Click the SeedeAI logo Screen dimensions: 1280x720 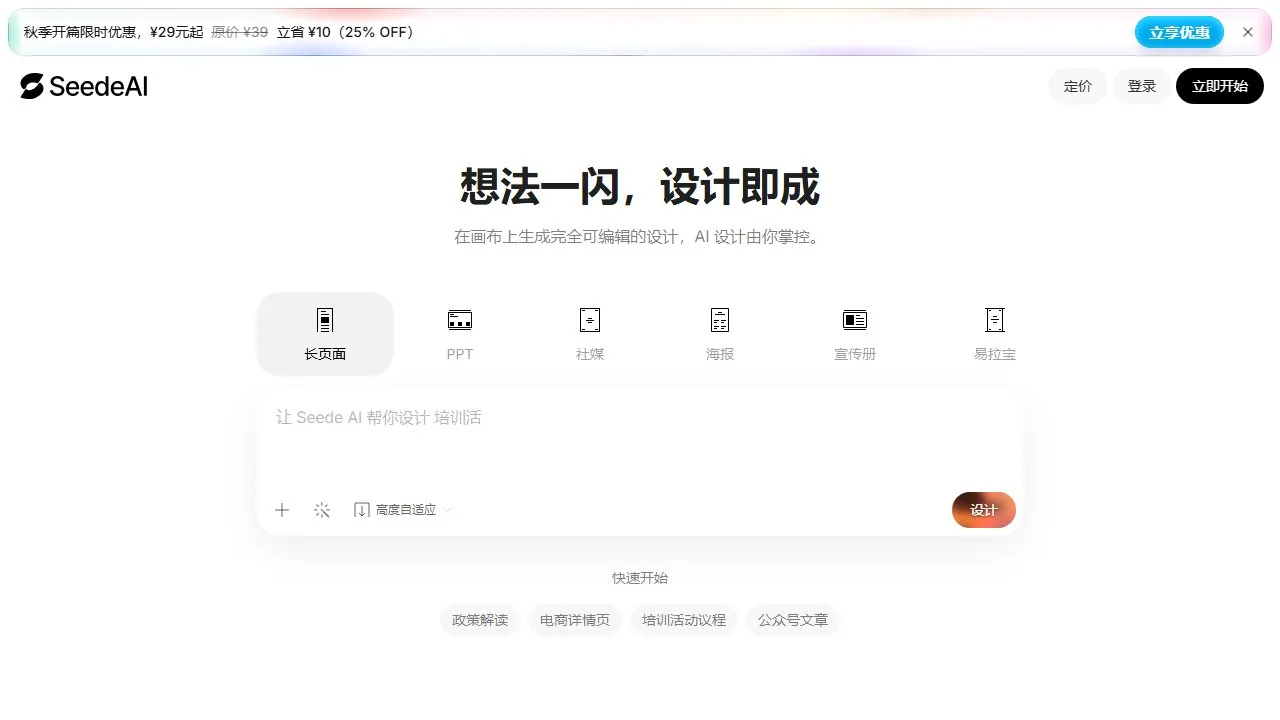click(x=84, y=86)
